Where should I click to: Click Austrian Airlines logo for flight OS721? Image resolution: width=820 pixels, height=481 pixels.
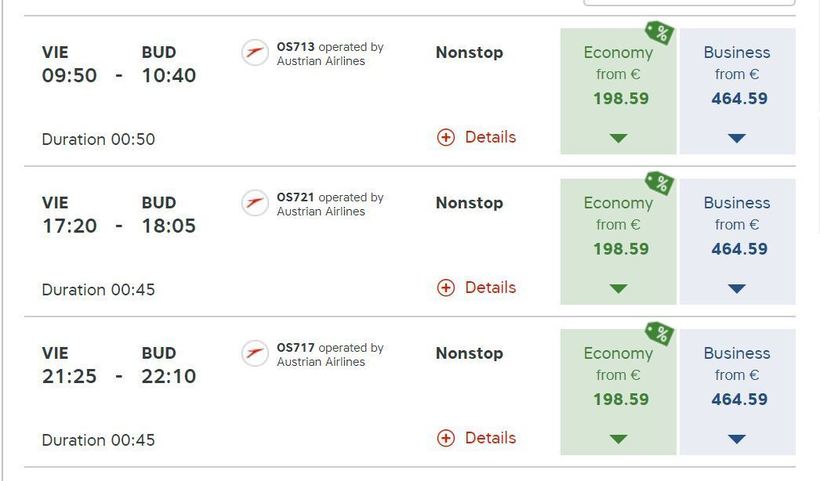click(255, 203)
